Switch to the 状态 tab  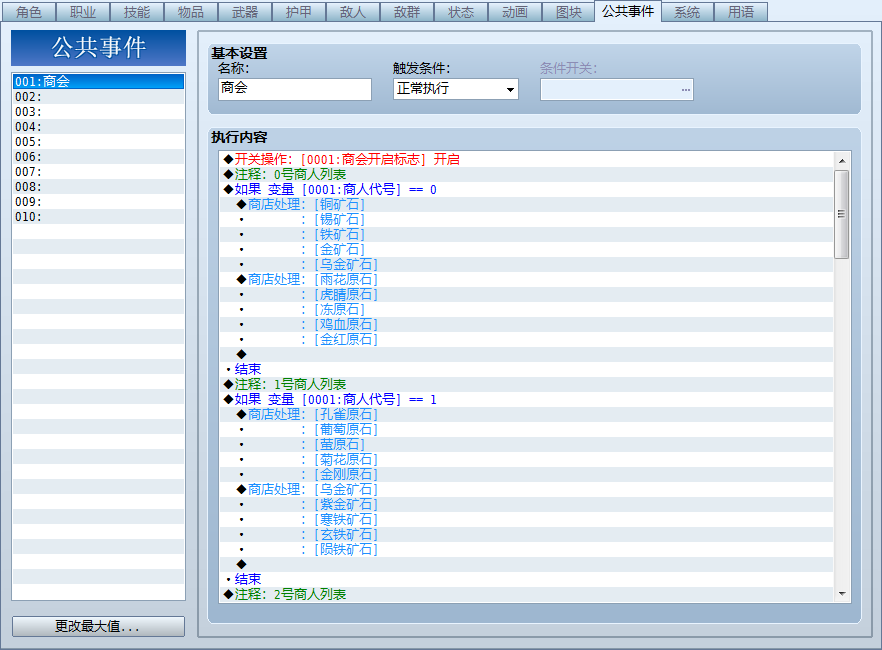point(461,12)
